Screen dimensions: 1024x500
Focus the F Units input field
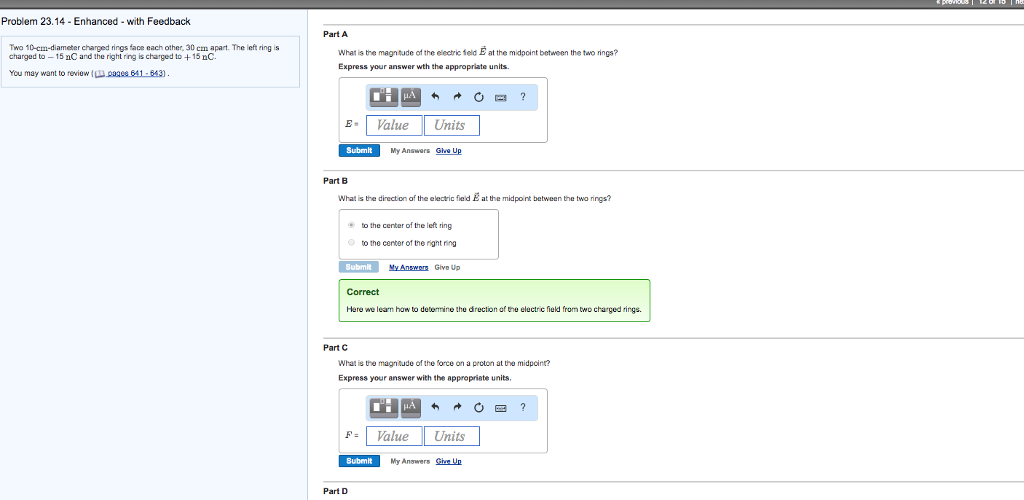[x=452, y=436]
